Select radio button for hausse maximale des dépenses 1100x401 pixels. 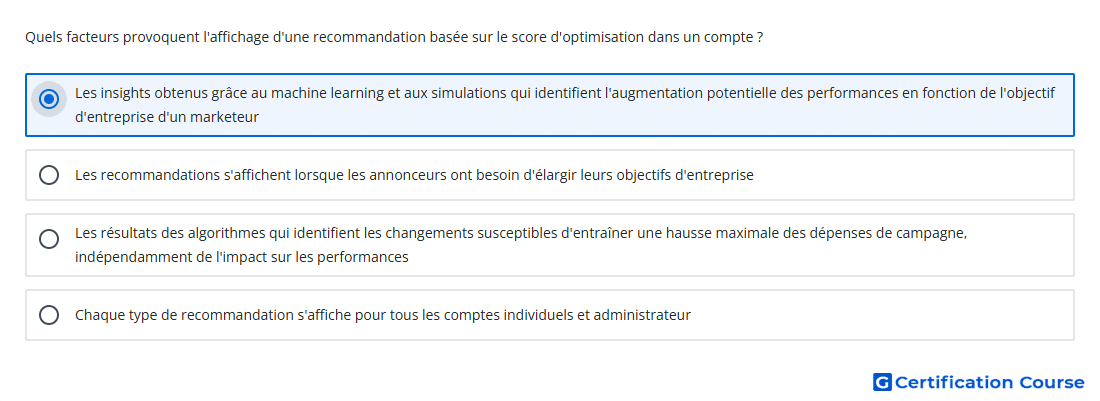pyautogui.click(x=48, y=239)
